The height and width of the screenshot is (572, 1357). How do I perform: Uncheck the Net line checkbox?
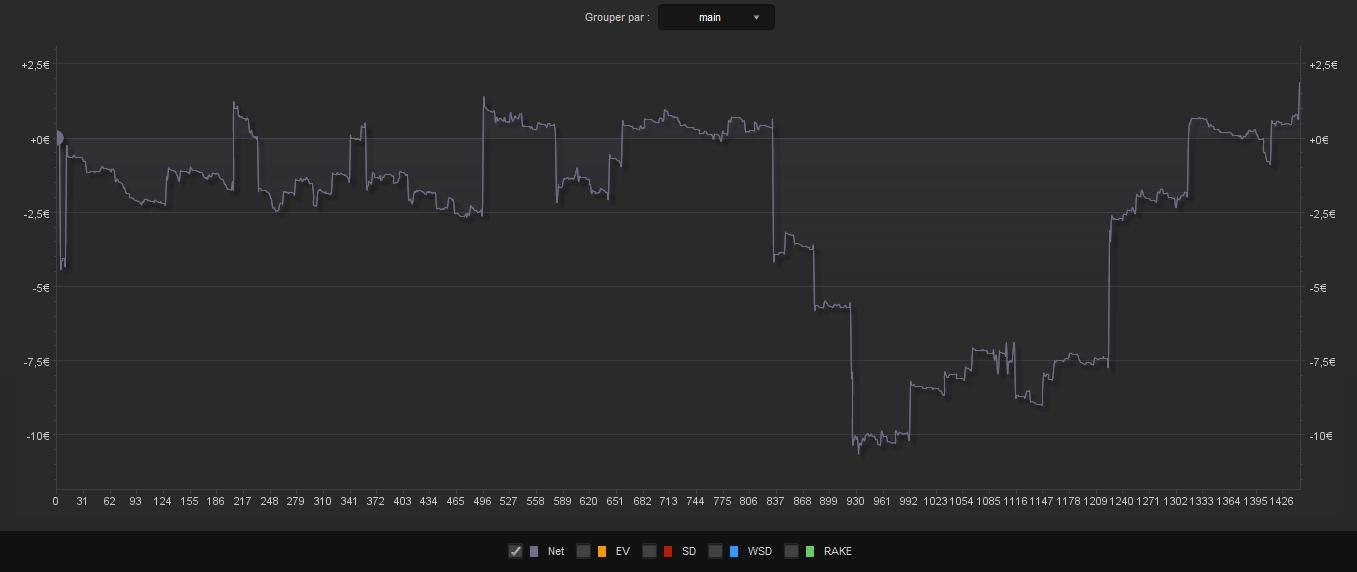click(515, 551)
